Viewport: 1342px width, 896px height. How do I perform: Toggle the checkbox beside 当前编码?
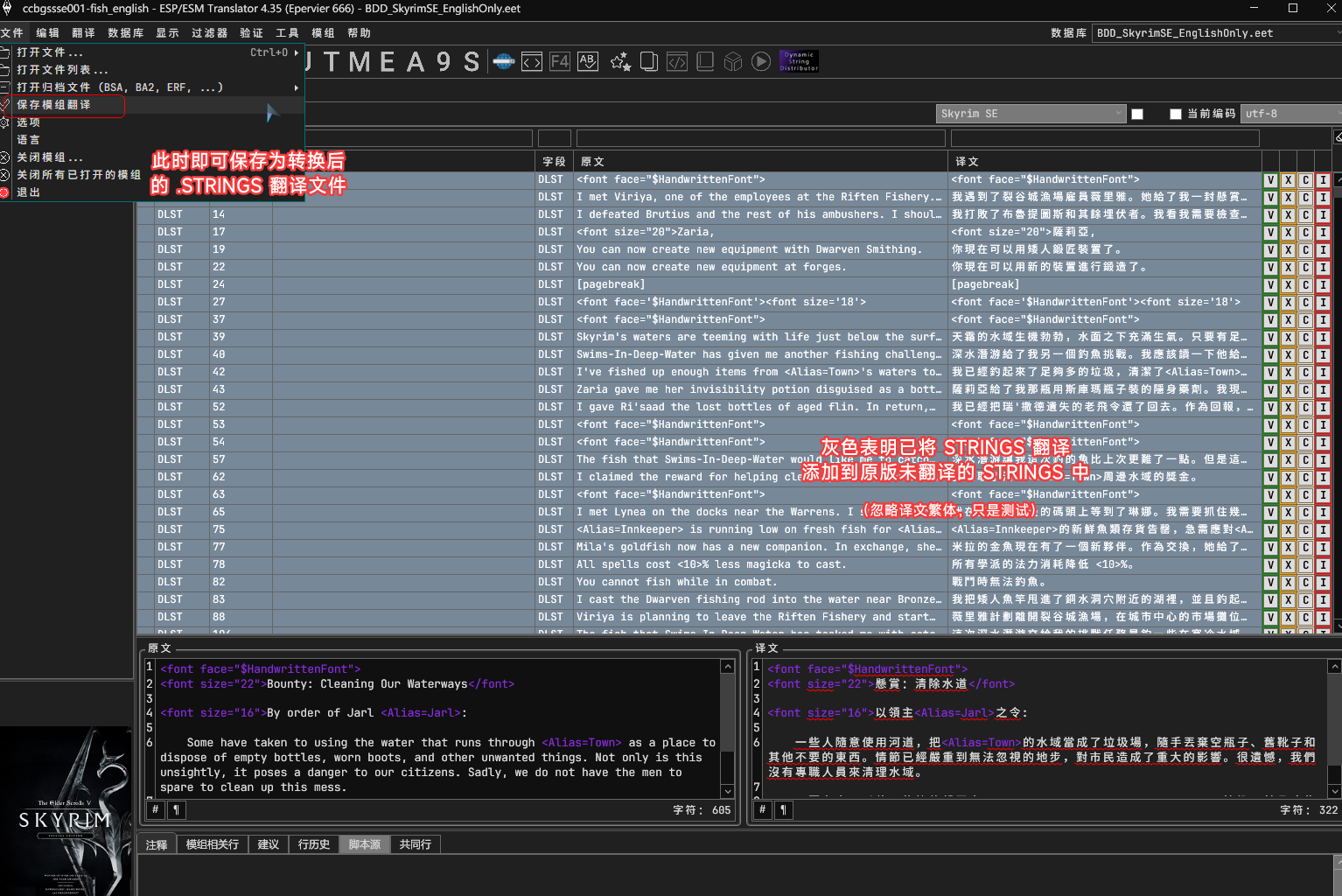pyautogui.click(x=1176, y=114)
